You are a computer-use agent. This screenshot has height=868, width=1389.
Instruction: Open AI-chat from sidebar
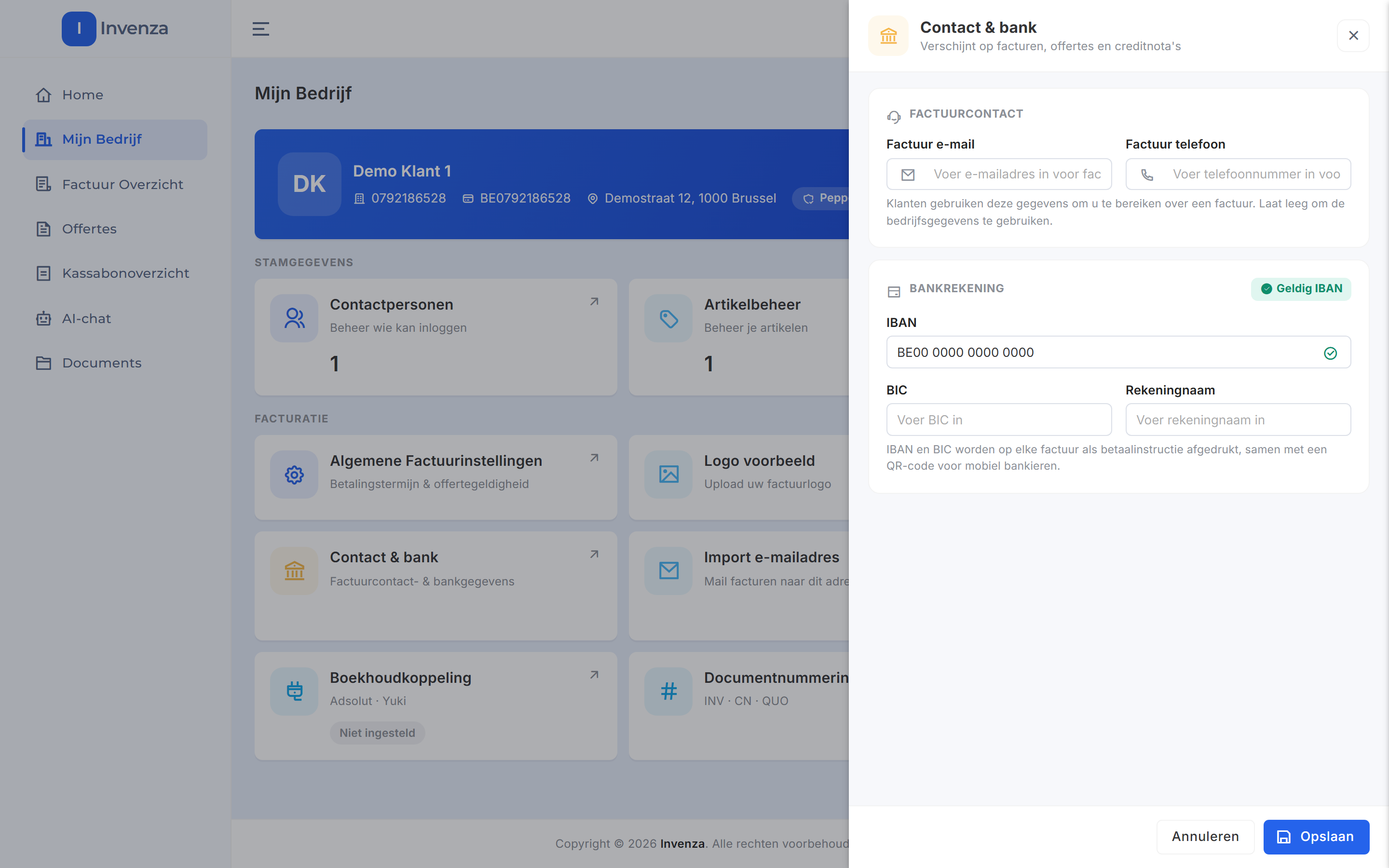(115, 318)
